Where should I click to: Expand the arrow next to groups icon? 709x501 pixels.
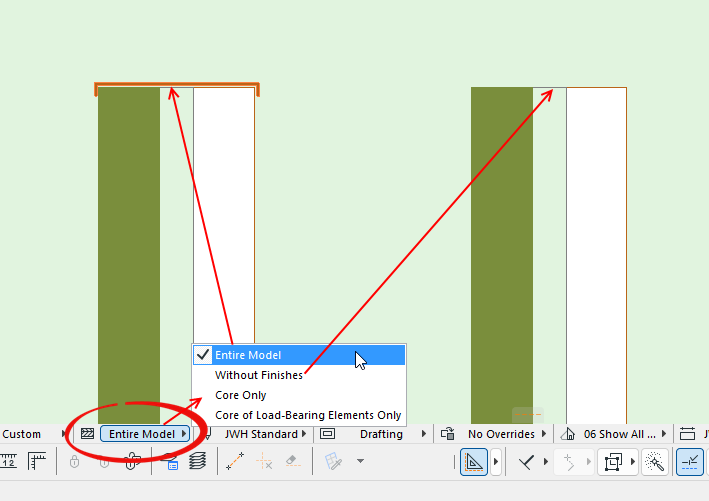tap(633, 462)
